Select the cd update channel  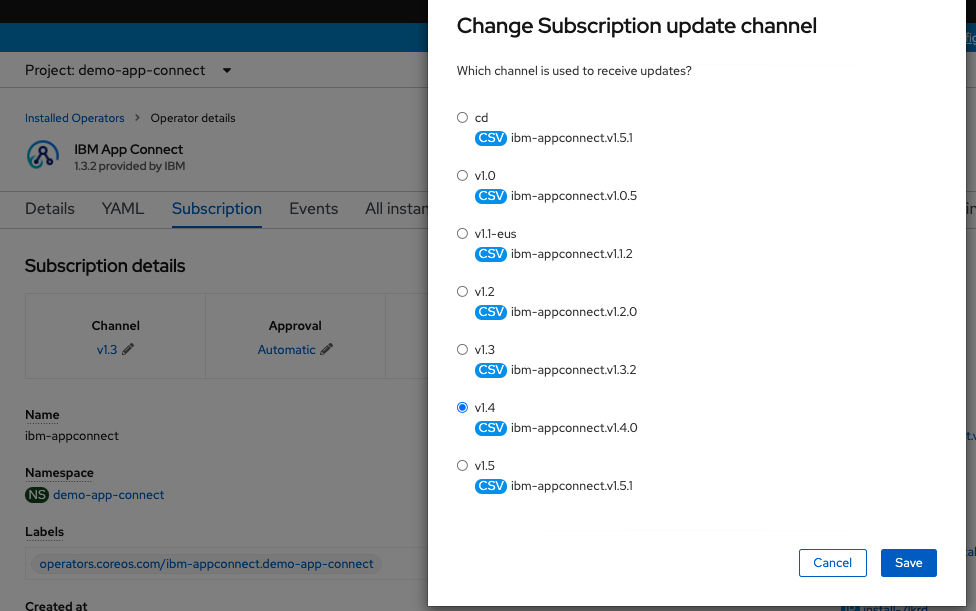(x=462, y=117)
